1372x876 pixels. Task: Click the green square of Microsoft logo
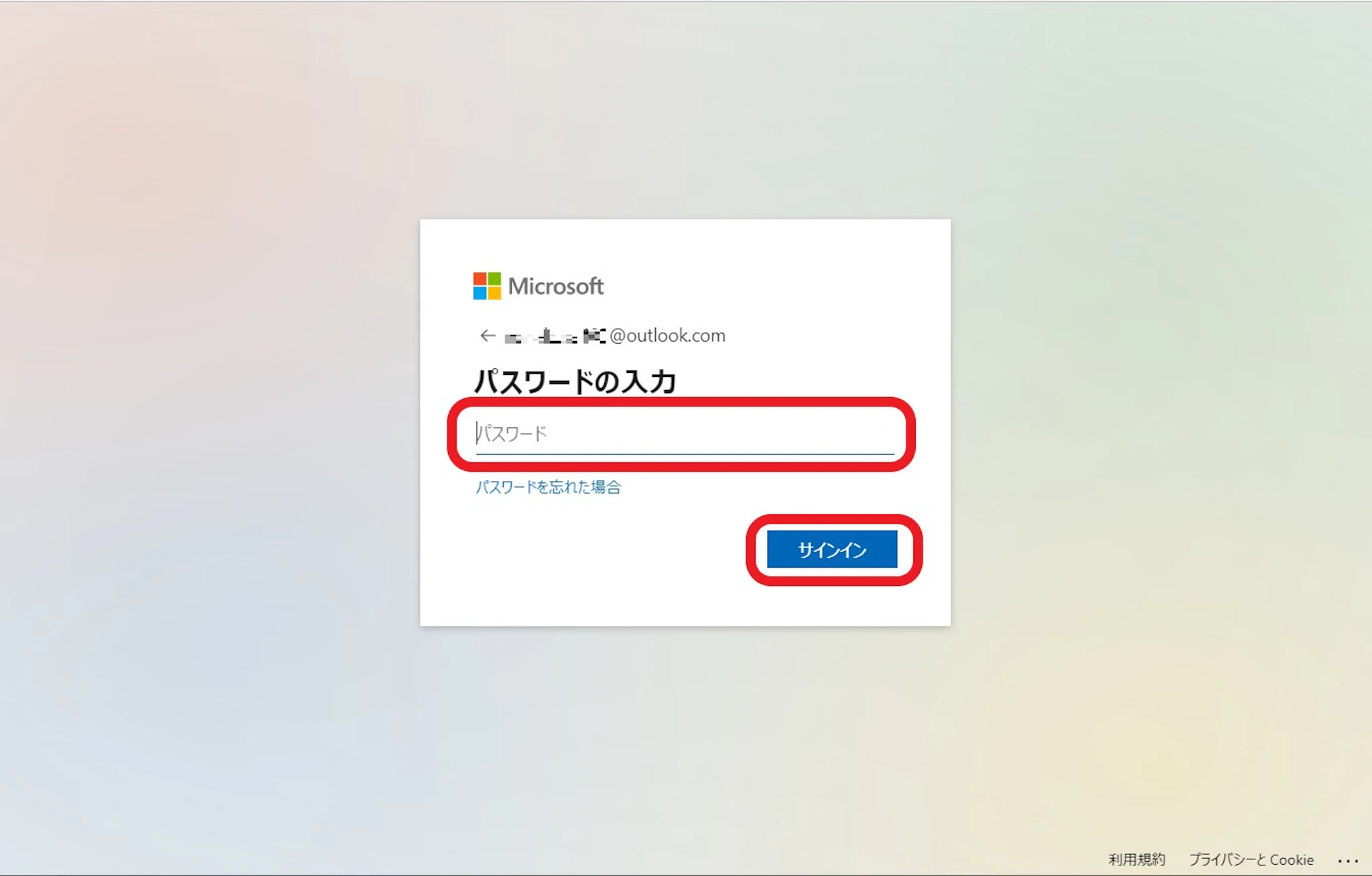494,279
